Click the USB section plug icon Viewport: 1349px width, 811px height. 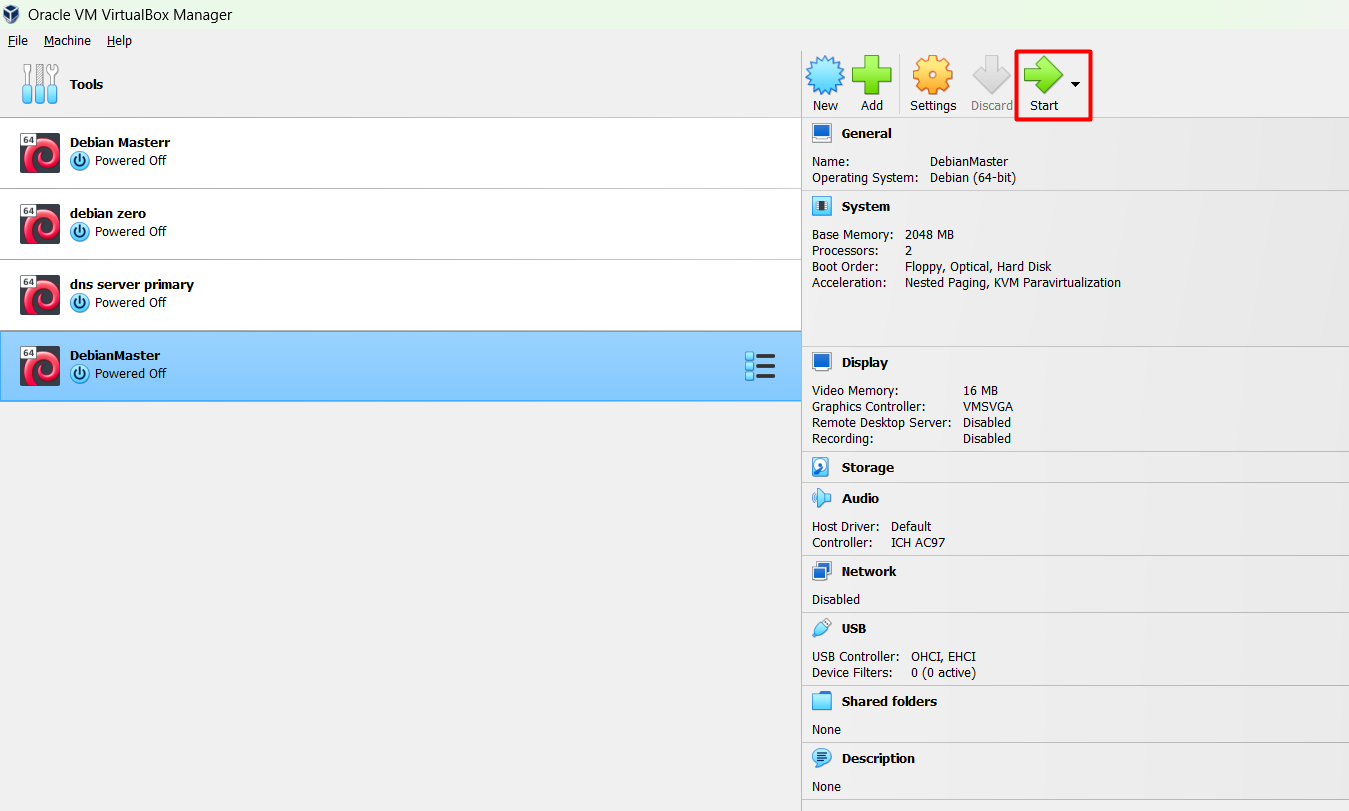point(822,628)
